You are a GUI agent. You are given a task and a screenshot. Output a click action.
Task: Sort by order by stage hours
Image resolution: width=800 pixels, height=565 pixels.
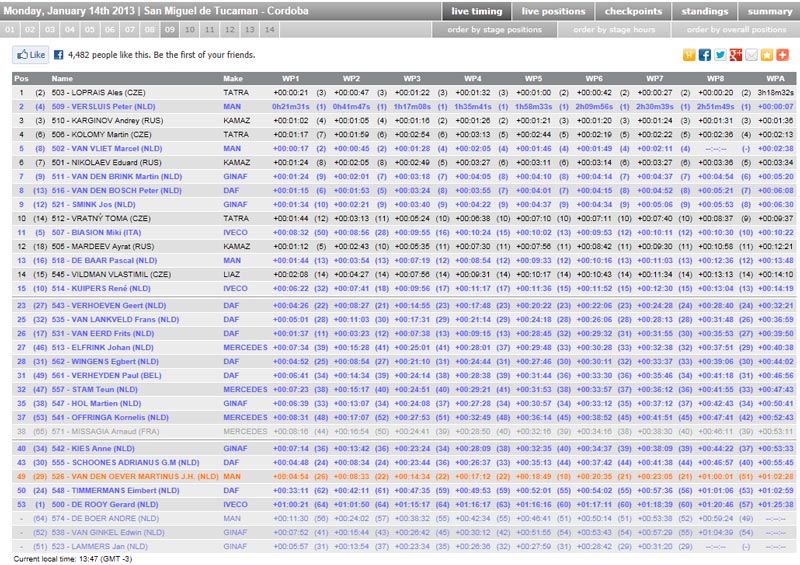click(x=614, y=30)
